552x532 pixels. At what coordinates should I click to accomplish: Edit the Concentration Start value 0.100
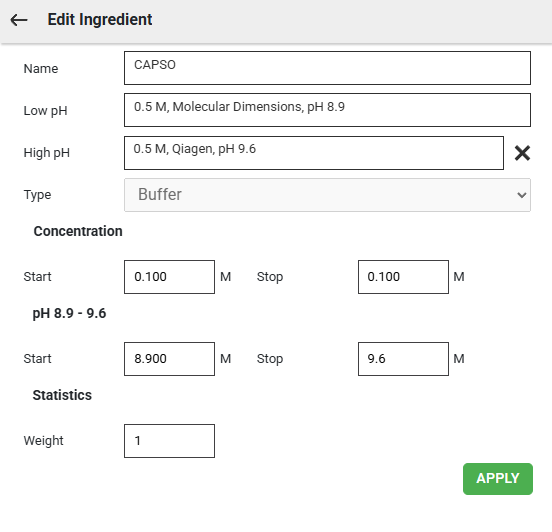(169, 277)
